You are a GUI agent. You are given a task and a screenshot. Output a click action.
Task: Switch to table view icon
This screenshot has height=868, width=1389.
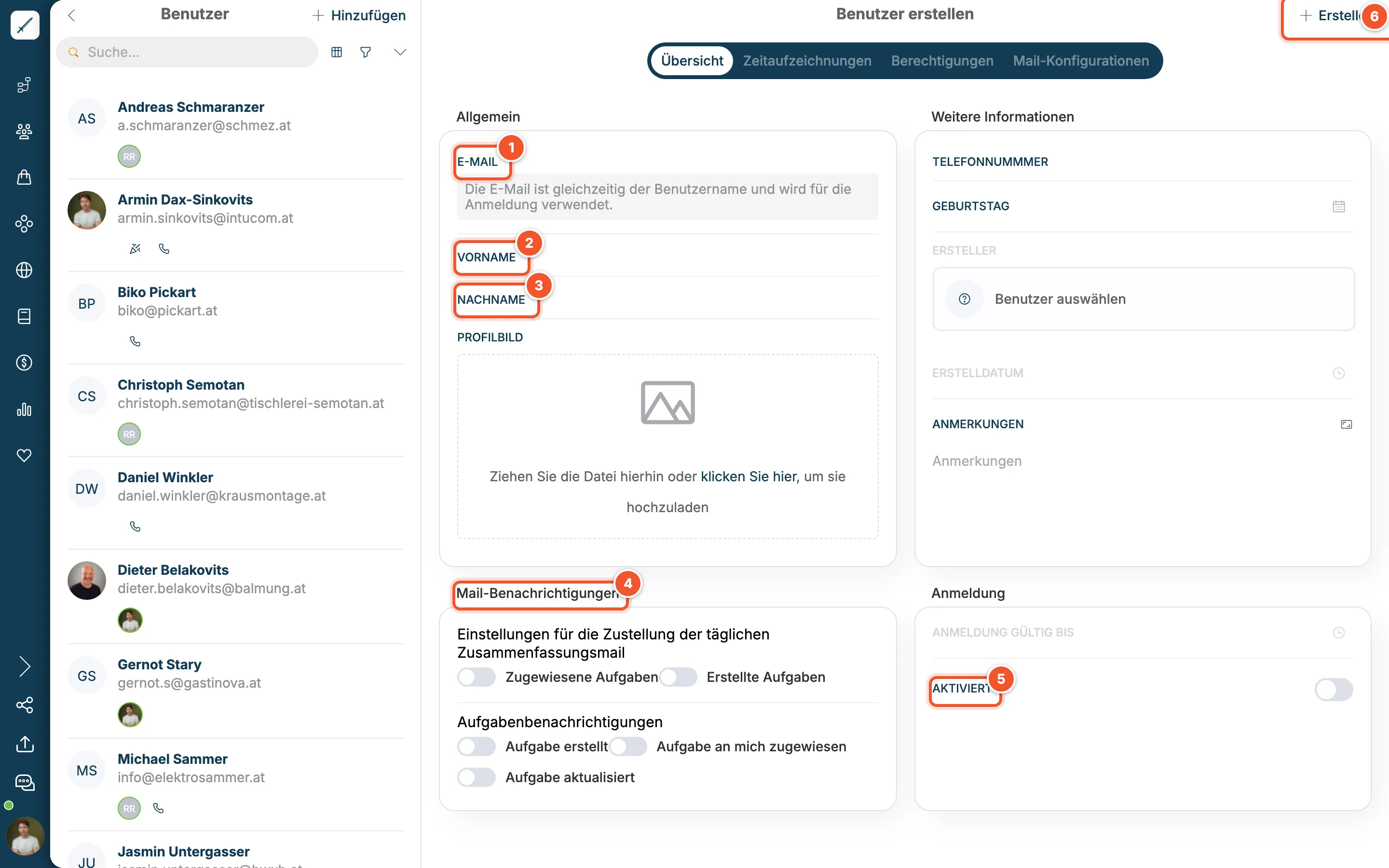click(x=337, y=52)
